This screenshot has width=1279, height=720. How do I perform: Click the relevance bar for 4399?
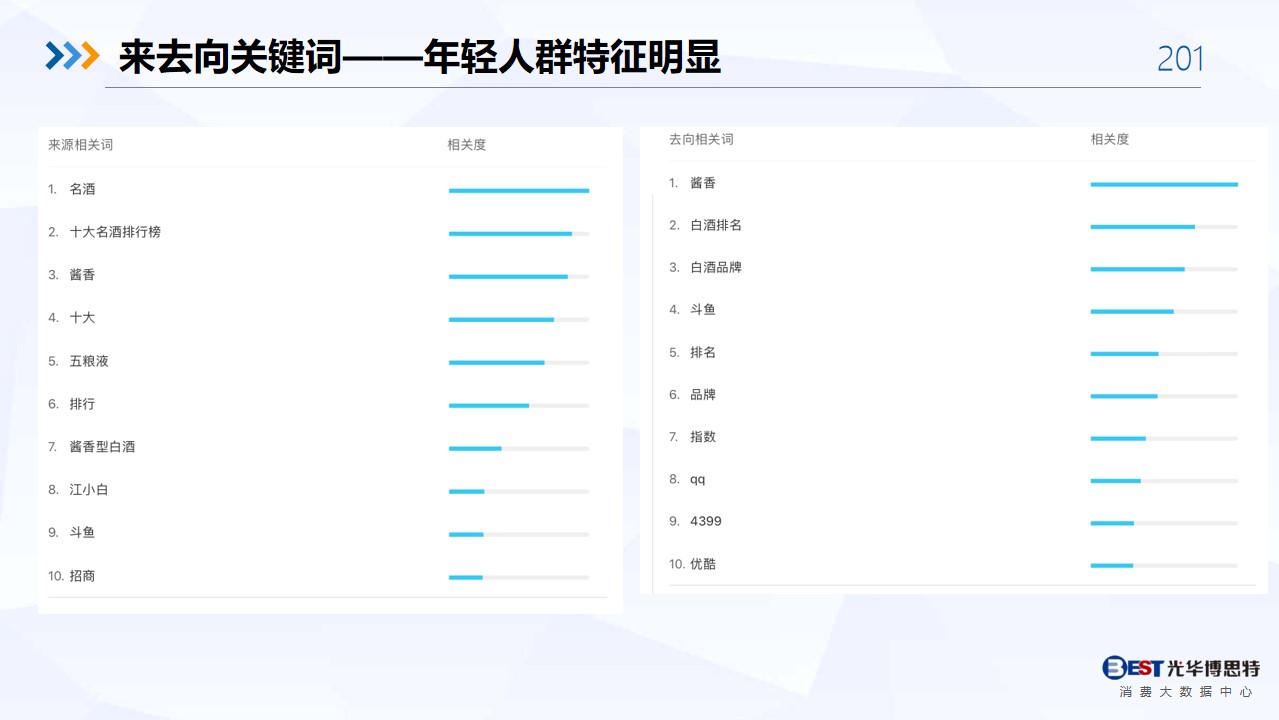tap(1164, 522)
